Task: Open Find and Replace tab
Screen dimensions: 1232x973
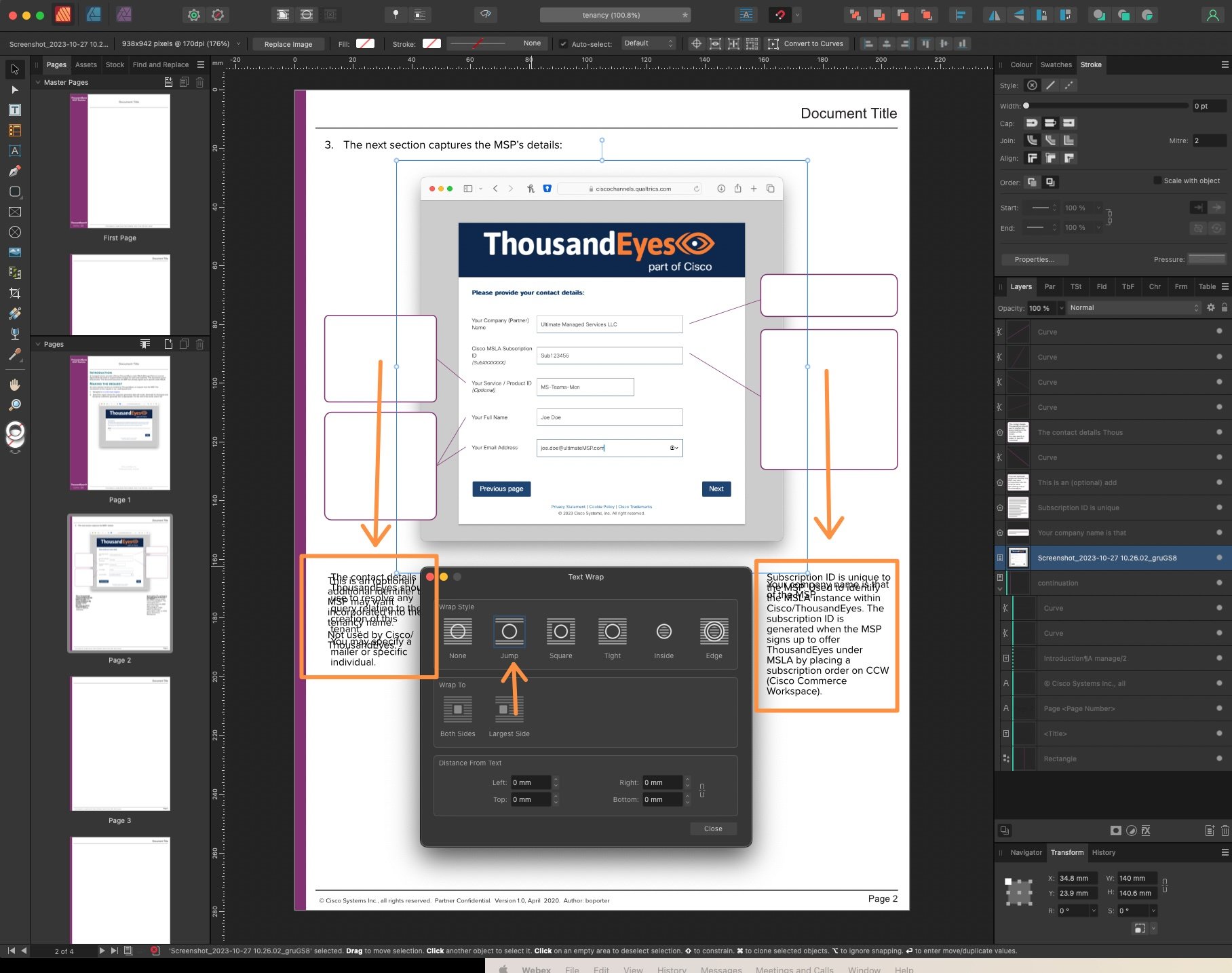Action: click(x=161, y=64)
